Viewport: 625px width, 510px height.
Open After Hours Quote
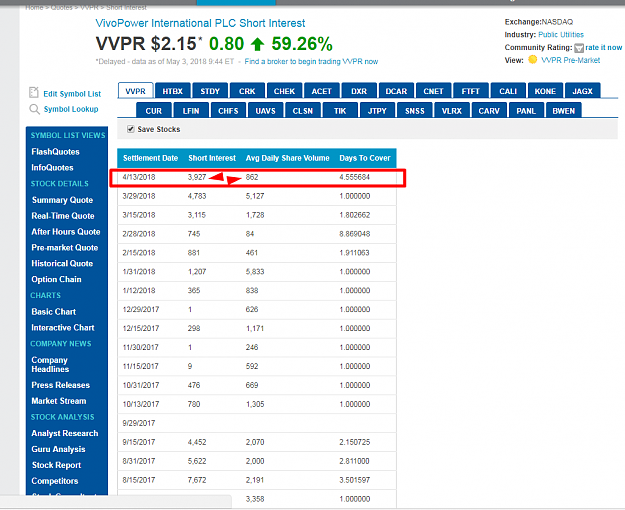pyautogui.click(x=66, y=232)
